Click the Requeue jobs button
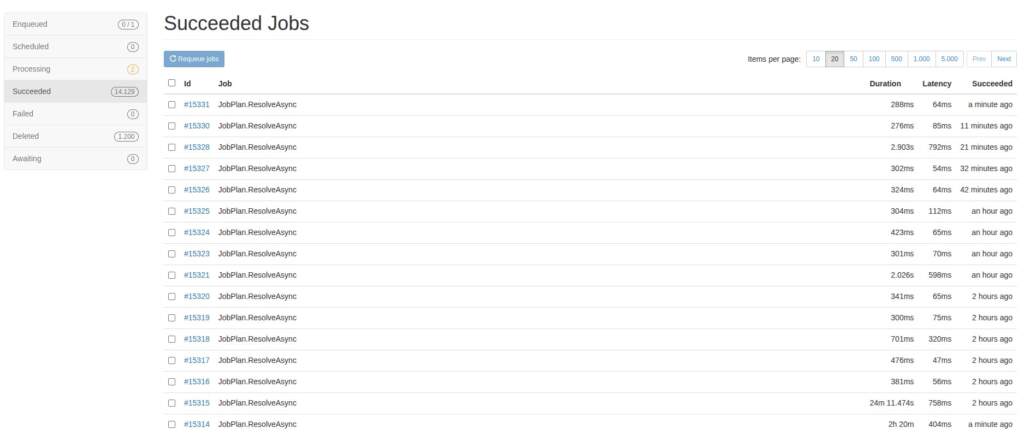Screen dimensions: 1024x434 (194, 59)
